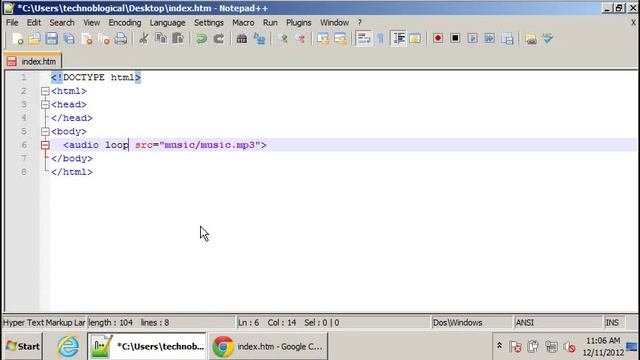Click the Close All toolbar icon

[104, 39]
